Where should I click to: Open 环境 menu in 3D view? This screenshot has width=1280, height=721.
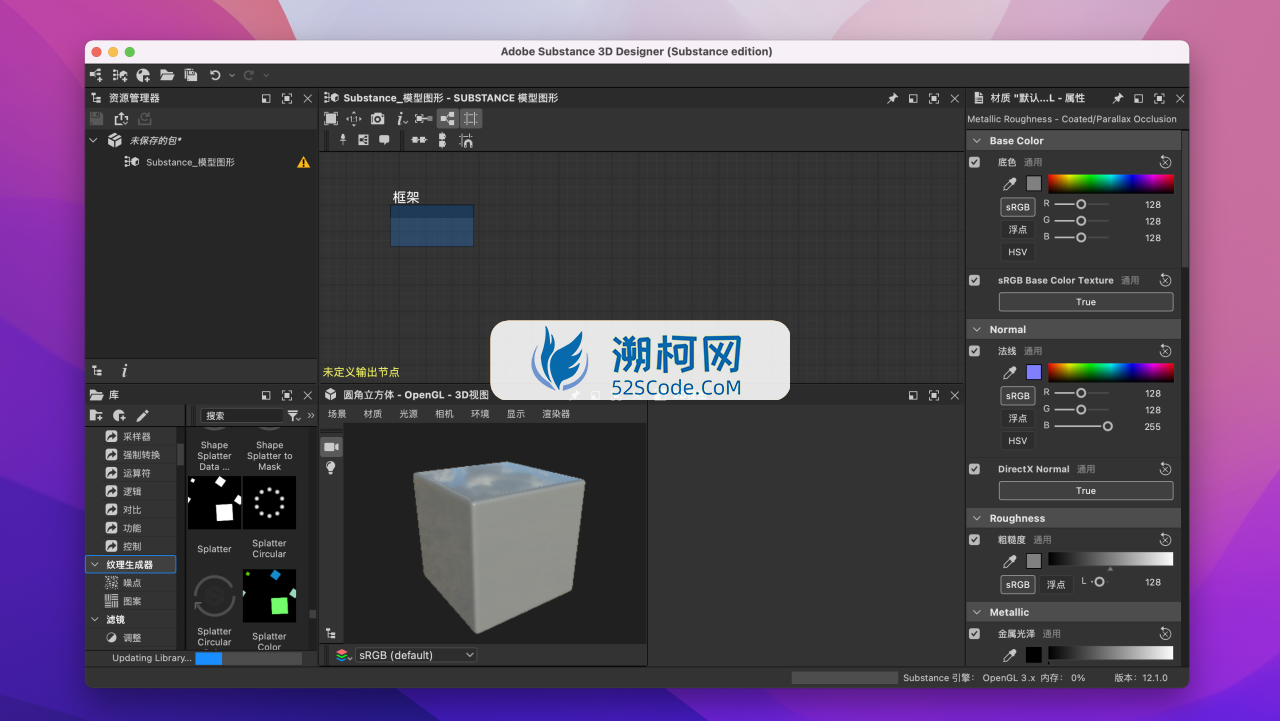[480, 414]
